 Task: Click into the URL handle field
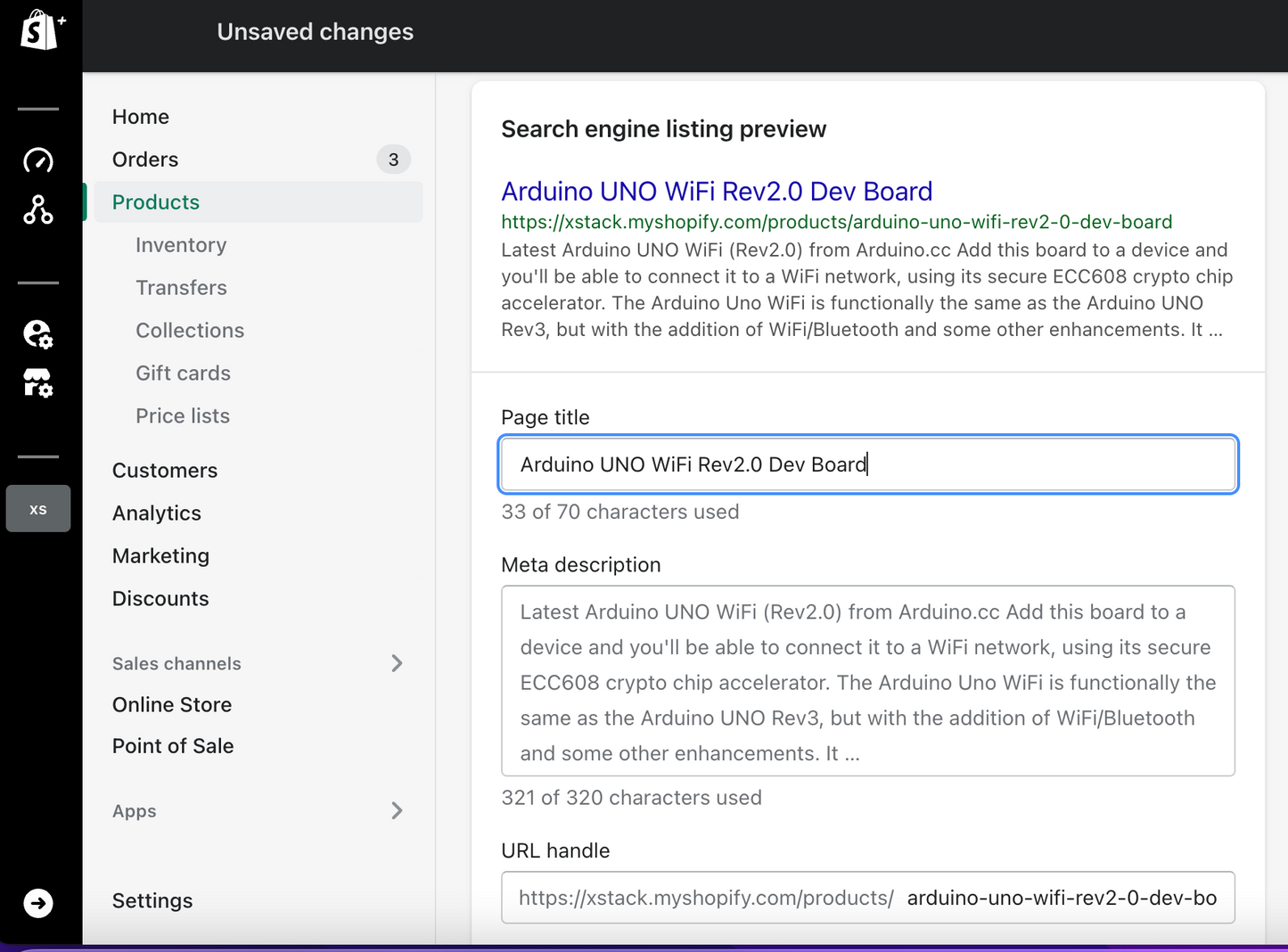[x=868, y=898]
